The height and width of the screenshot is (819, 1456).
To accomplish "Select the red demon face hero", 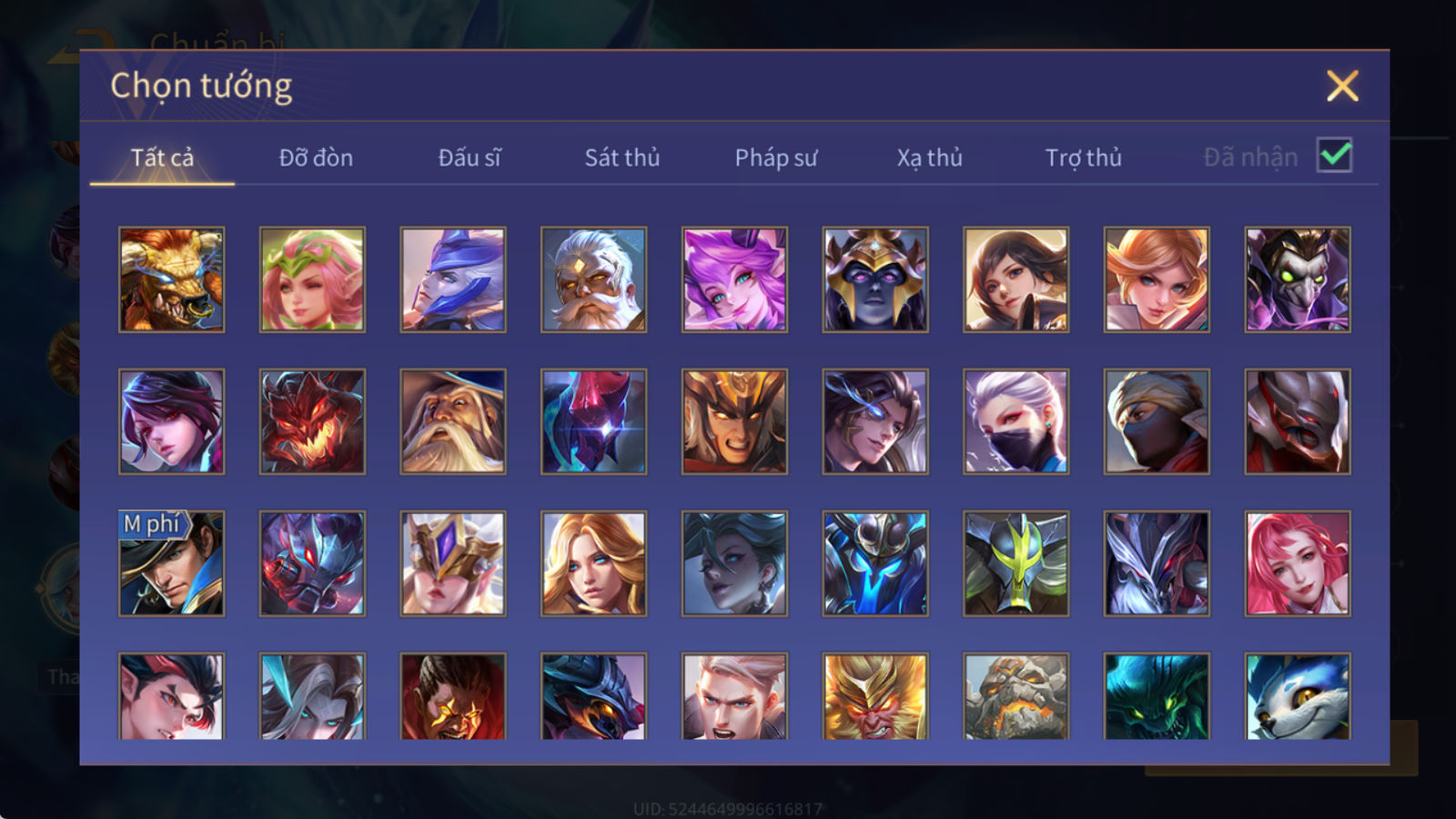I will 312,421.
